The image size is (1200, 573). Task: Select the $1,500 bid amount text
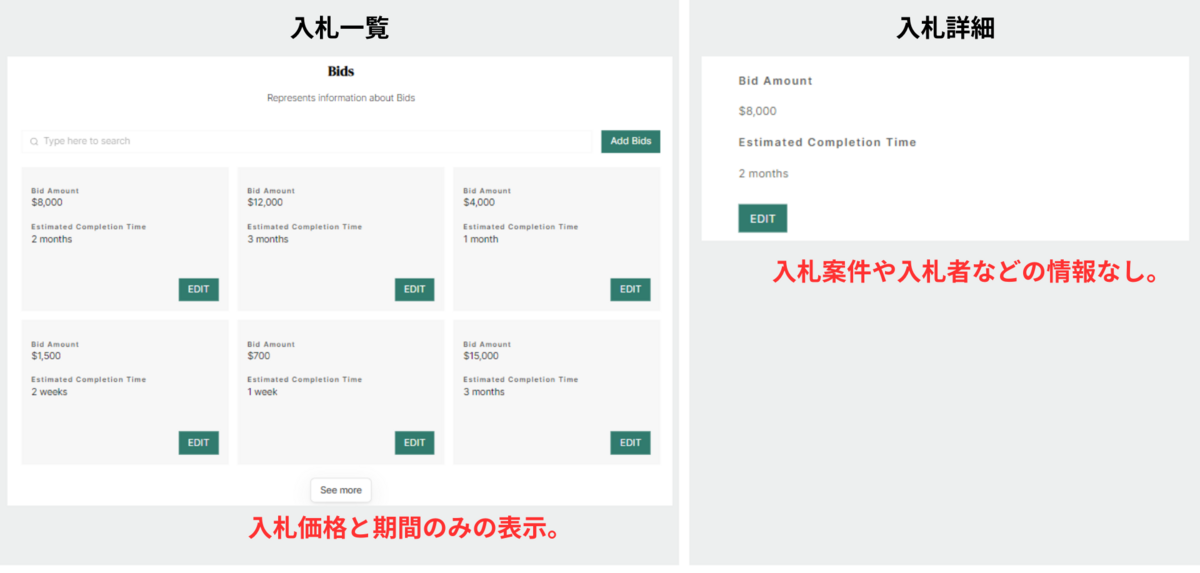47,356
